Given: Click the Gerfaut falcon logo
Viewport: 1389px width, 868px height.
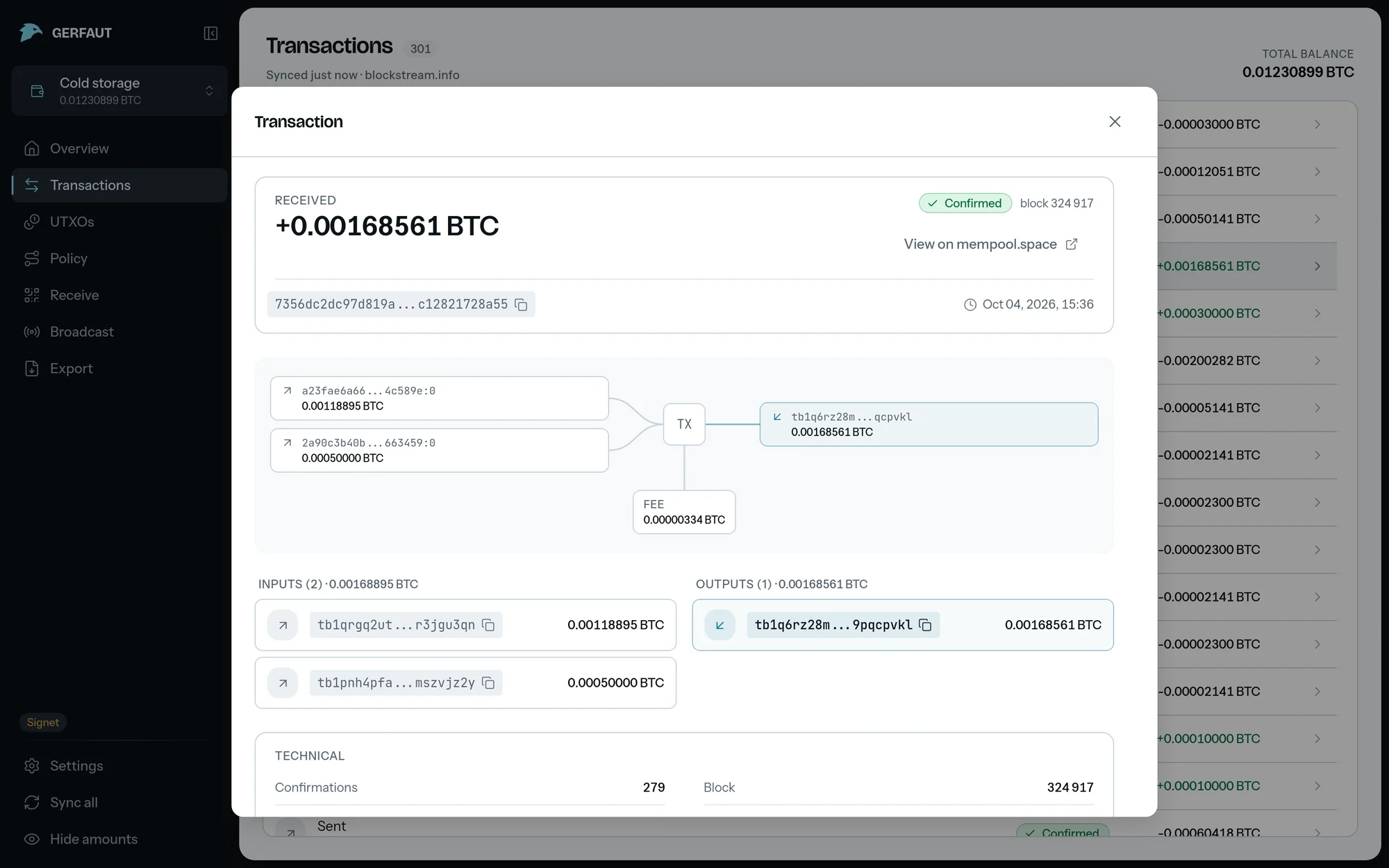Looking at the screenshot, I should tap(31, 33).
